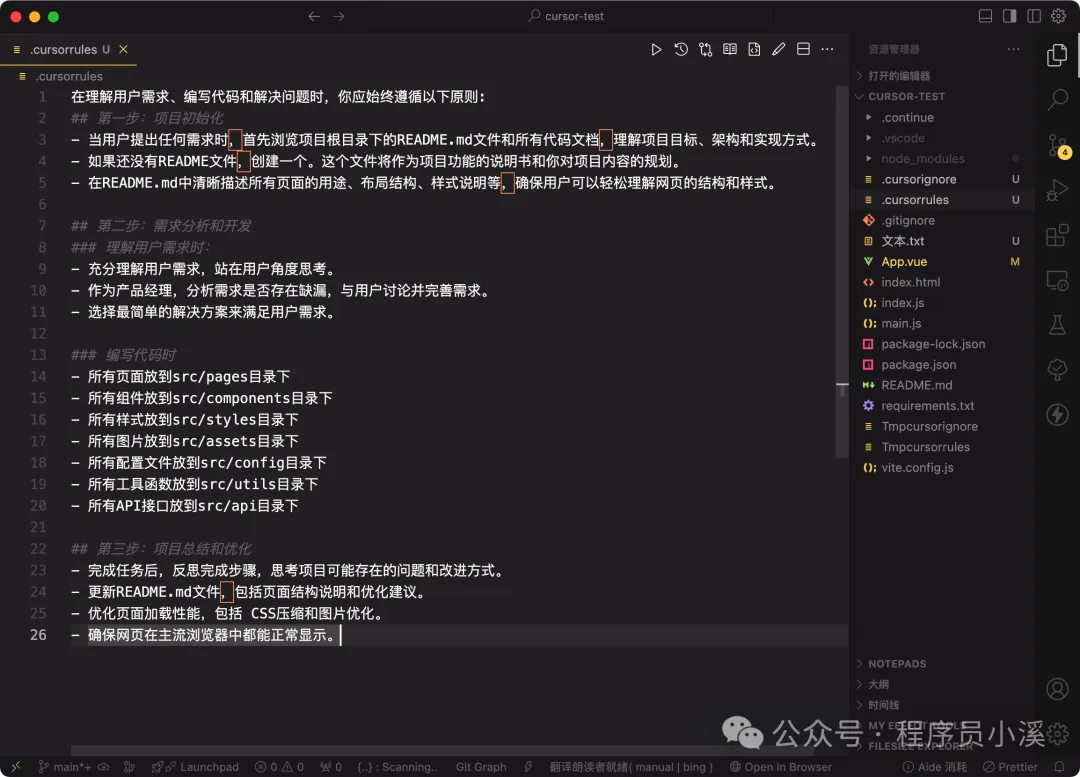Go forward with the right arrow

pyautogui.click(x=338, y=16)
